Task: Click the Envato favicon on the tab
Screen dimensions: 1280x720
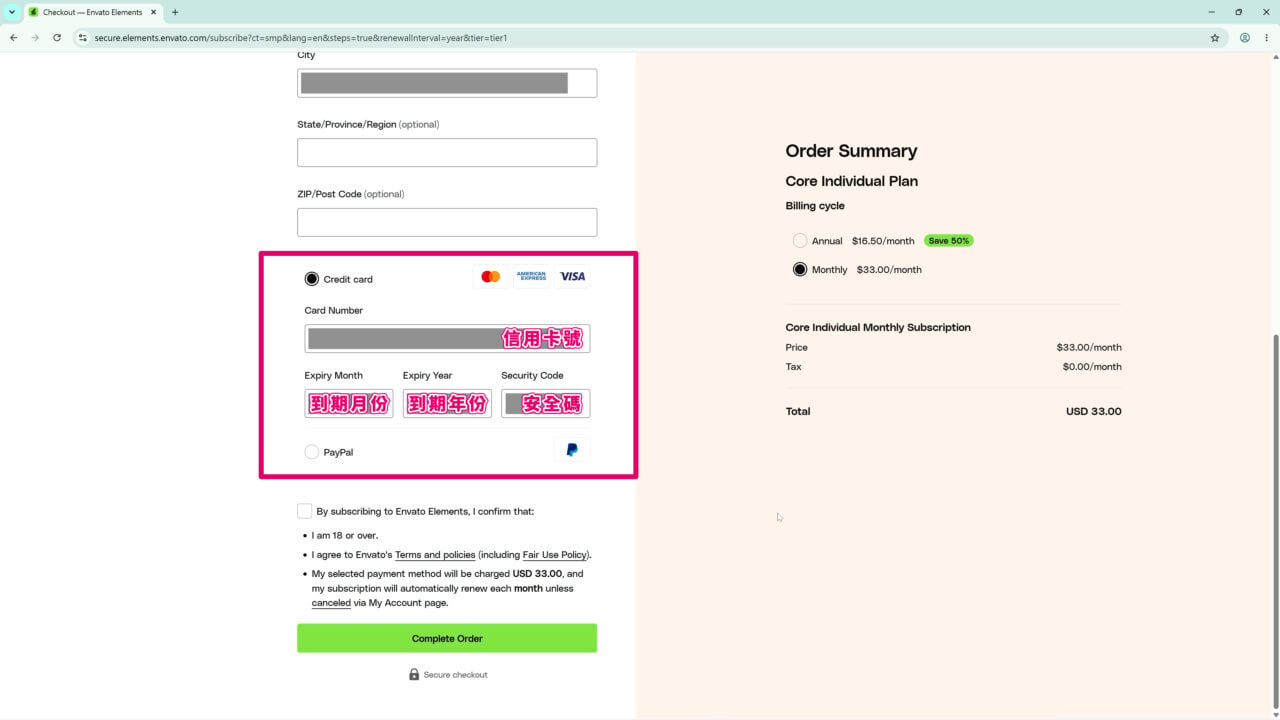Action: pos(33,12)
